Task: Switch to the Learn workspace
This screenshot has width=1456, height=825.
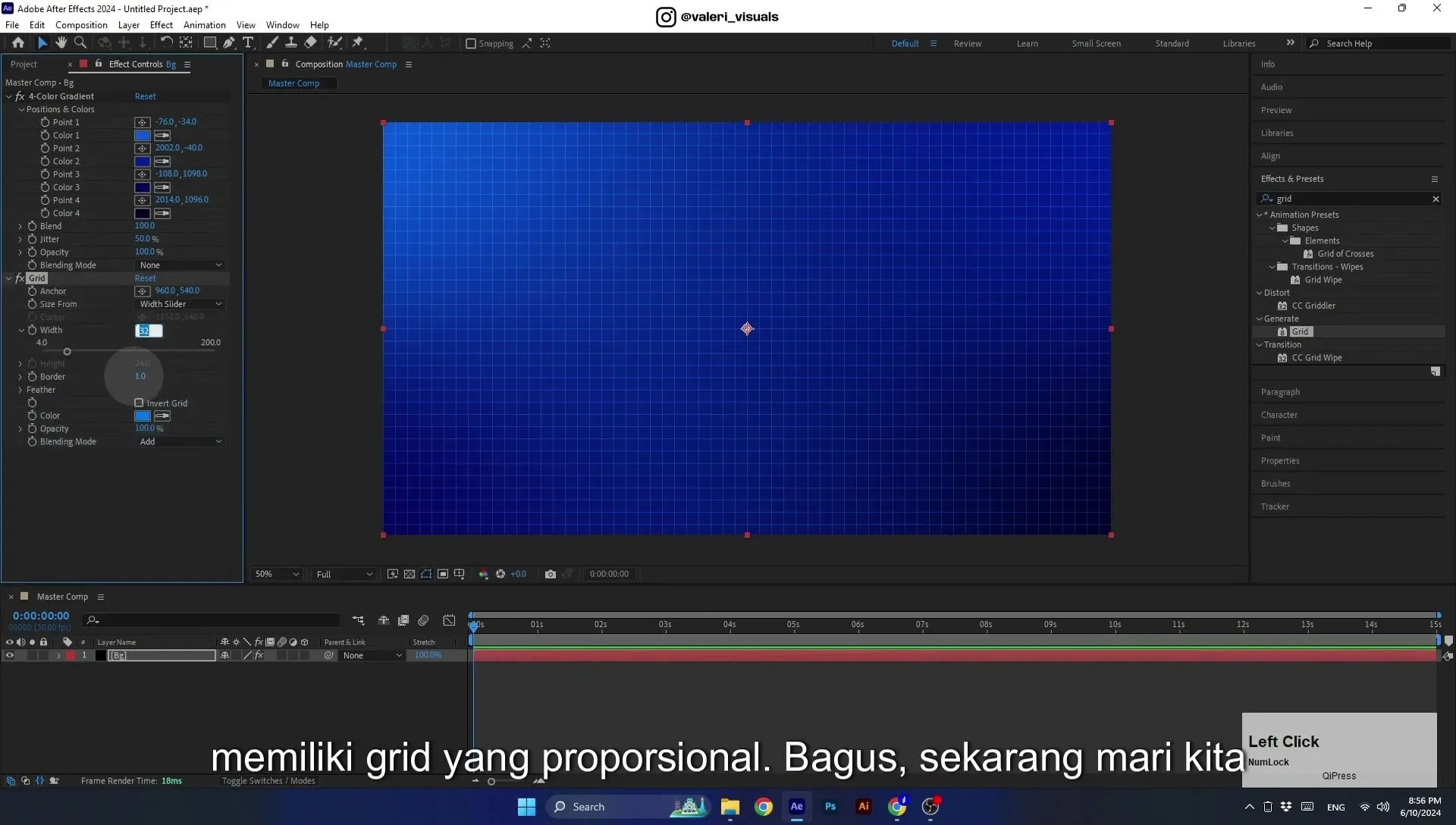Action: tap(1028, 43)
